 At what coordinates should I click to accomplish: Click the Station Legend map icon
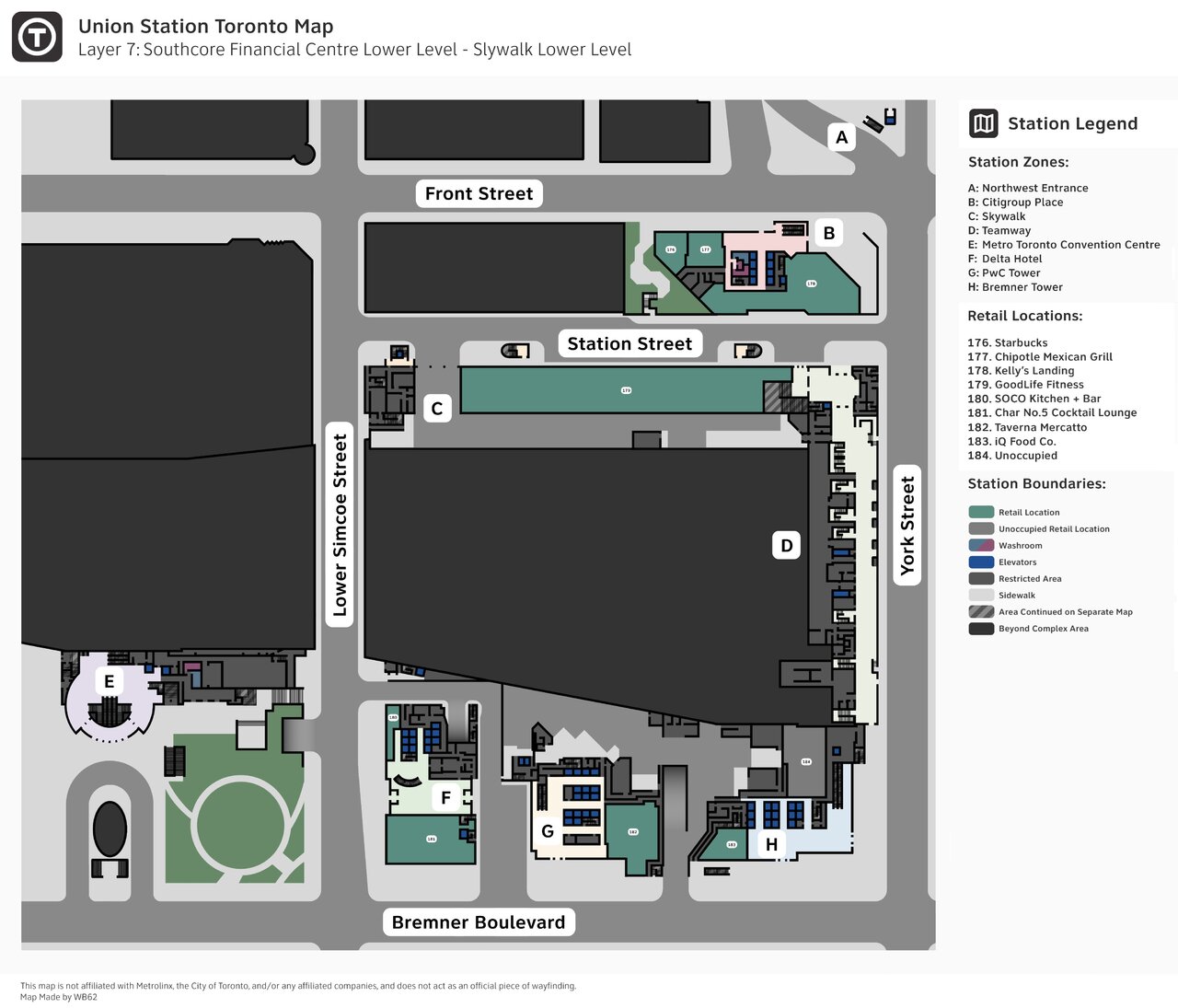click(984, 123)
